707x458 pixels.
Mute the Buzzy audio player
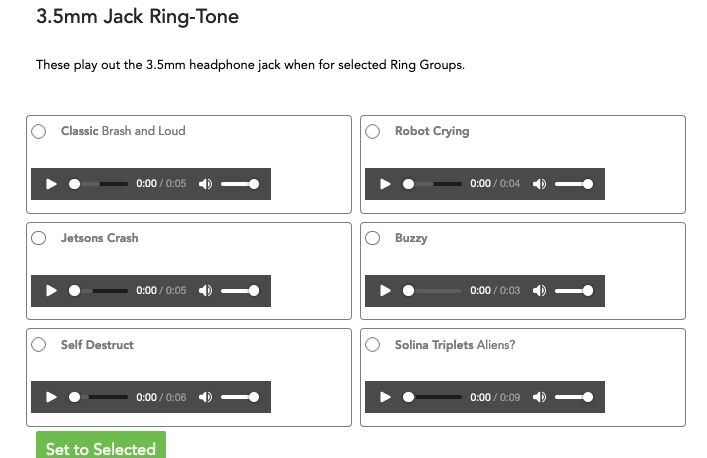click(540, 291)
